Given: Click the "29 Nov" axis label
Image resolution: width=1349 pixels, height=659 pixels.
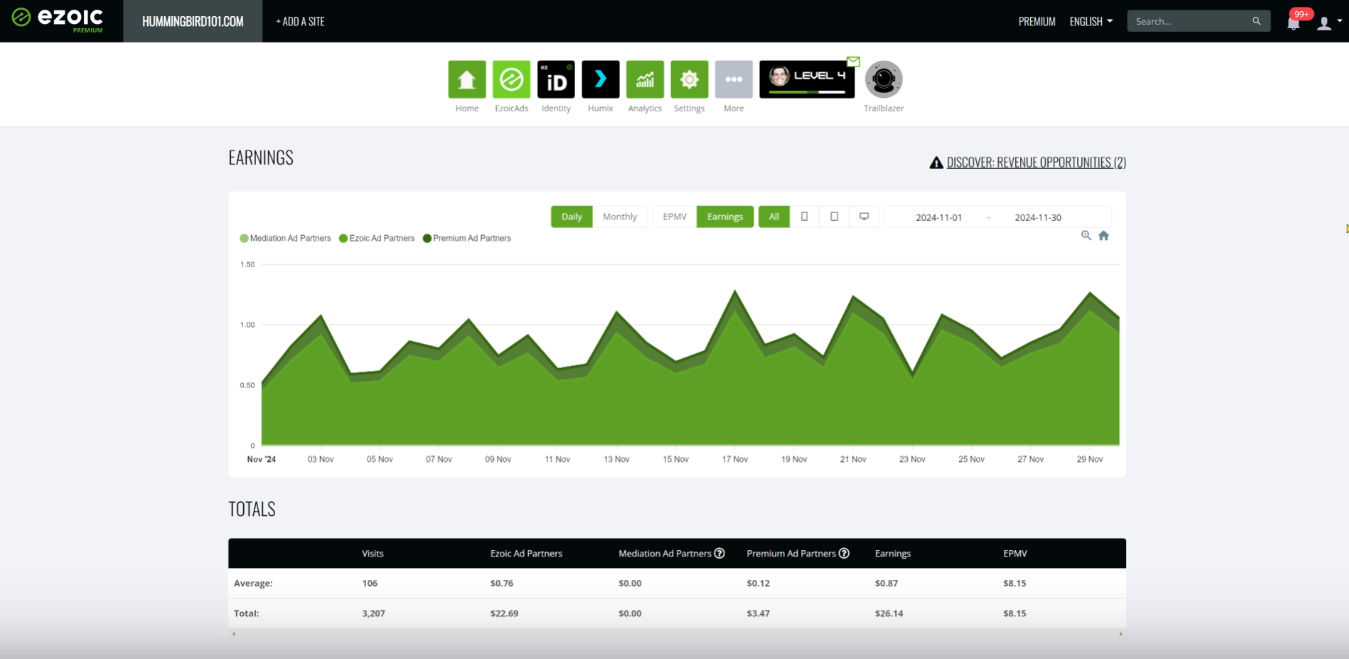Looking at the screenshot, I should [1090, 459].
